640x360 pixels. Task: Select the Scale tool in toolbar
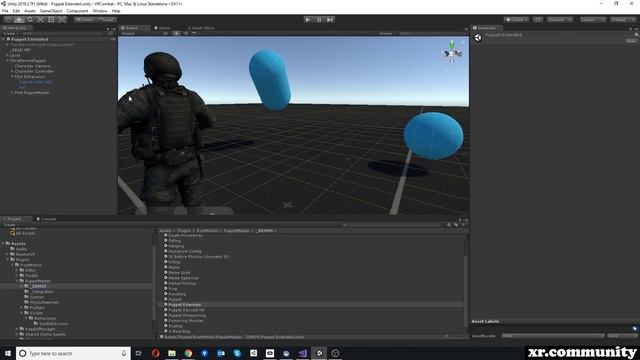[40, 20]
